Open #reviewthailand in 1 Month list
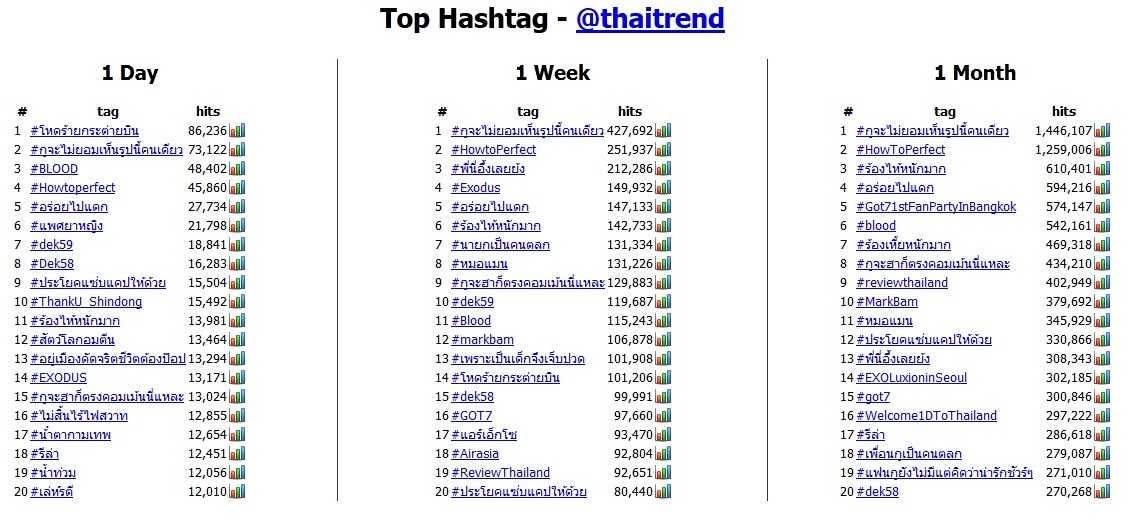Image resolution: width=1141 pixels, height=523 pixels. pos(902,282)
